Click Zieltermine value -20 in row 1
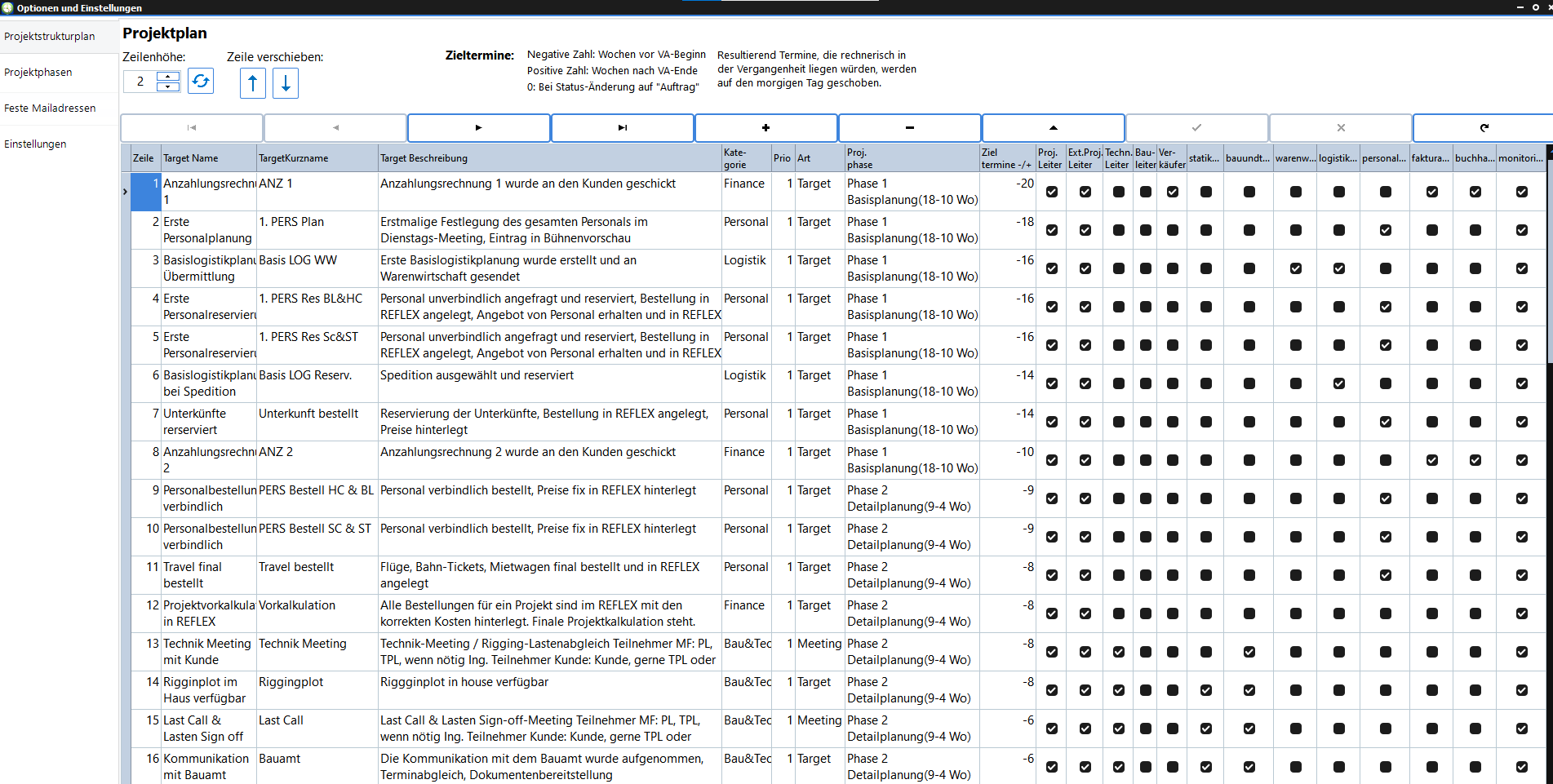1553x784 pixels. [1008, 192]
